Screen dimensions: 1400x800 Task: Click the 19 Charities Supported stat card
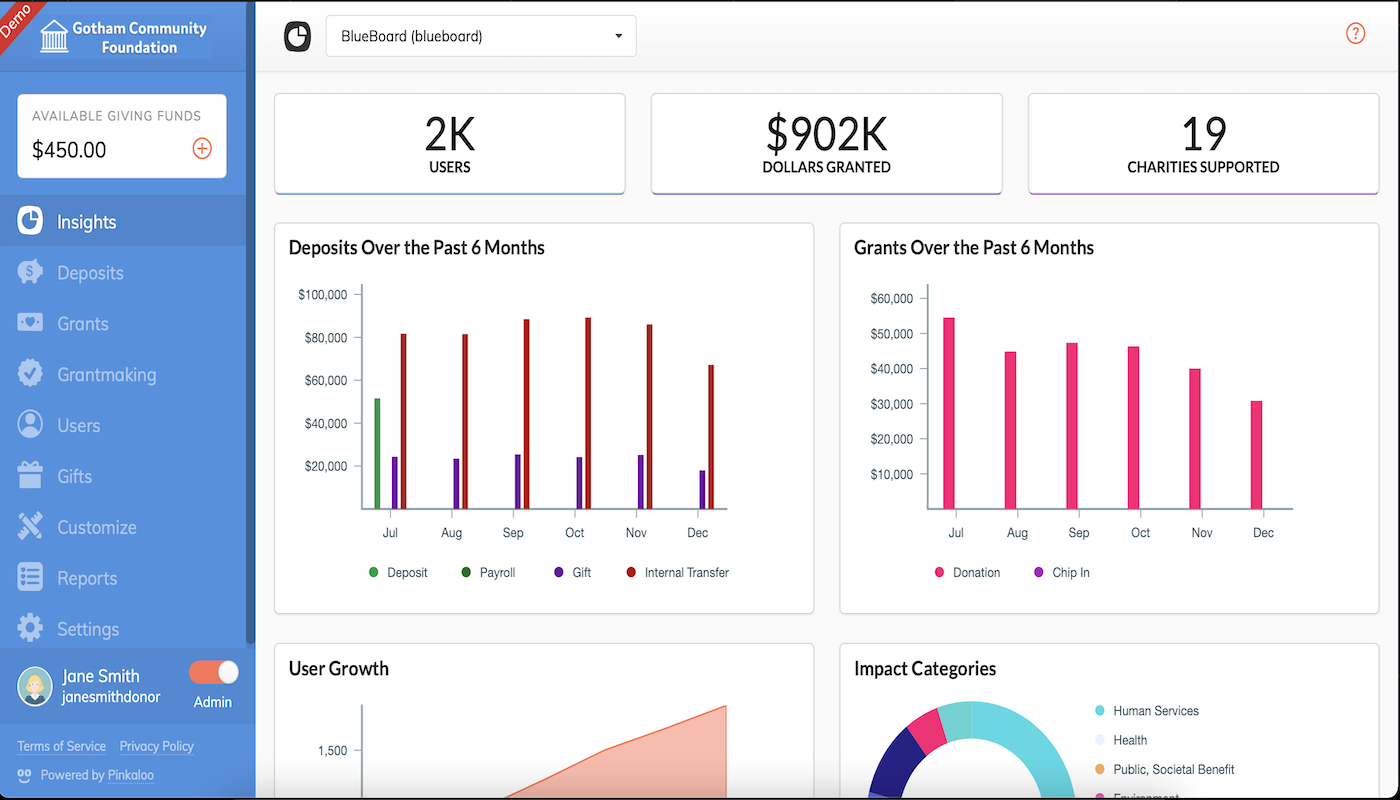[x=1203, y=144]
